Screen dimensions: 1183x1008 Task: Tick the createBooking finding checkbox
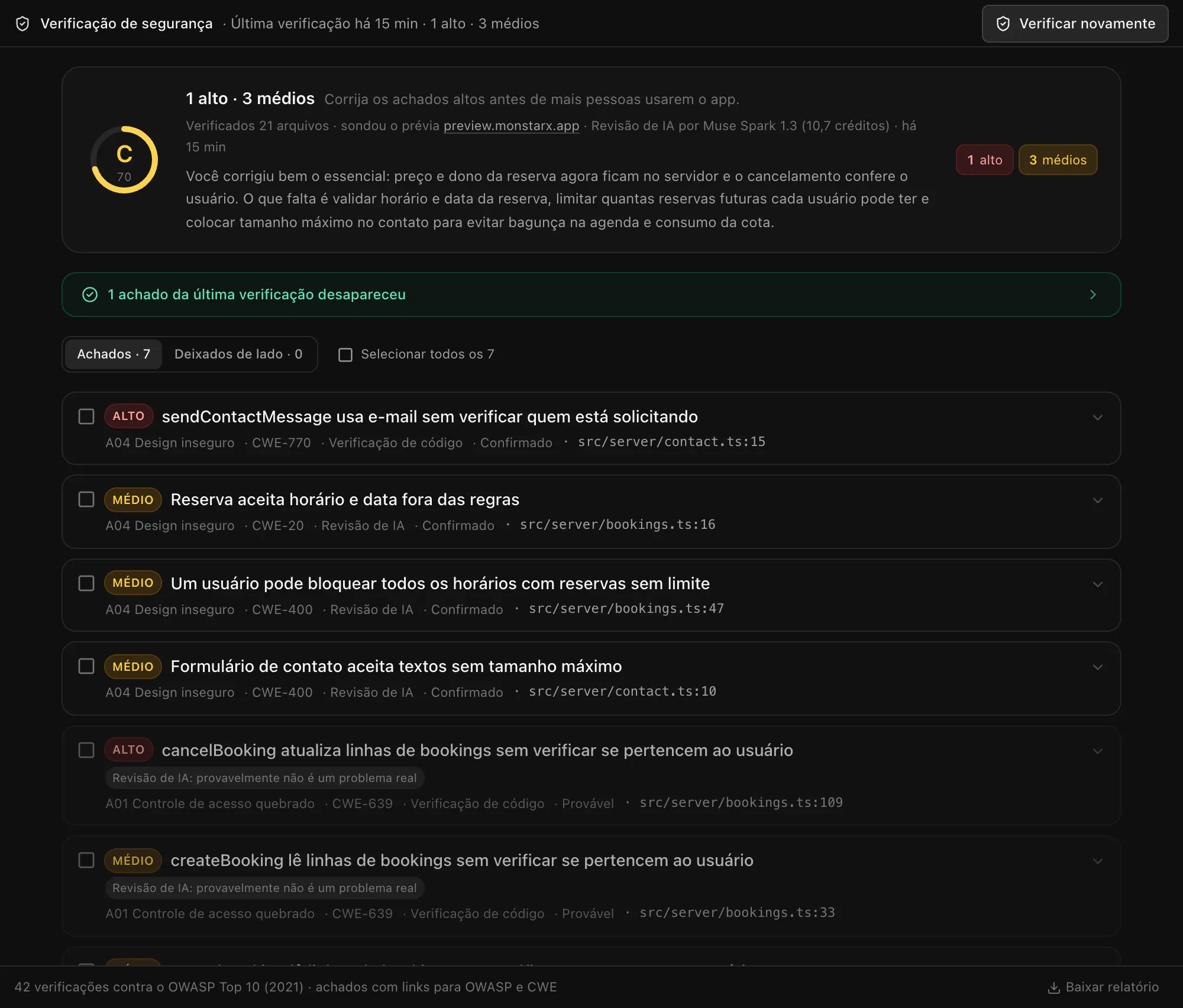[x=86, y=860]
